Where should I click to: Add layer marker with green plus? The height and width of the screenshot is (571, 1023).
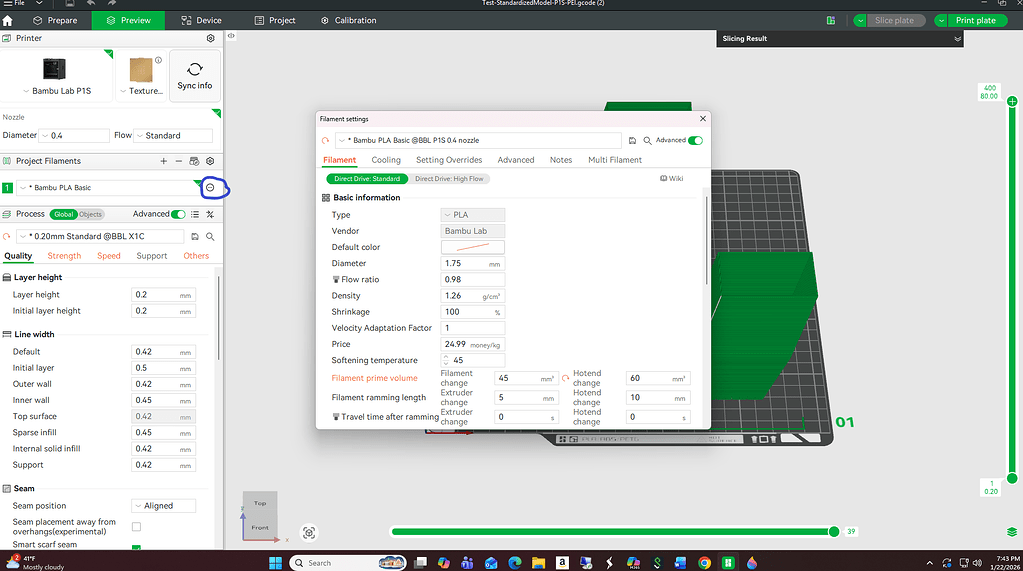point(1012,101)
